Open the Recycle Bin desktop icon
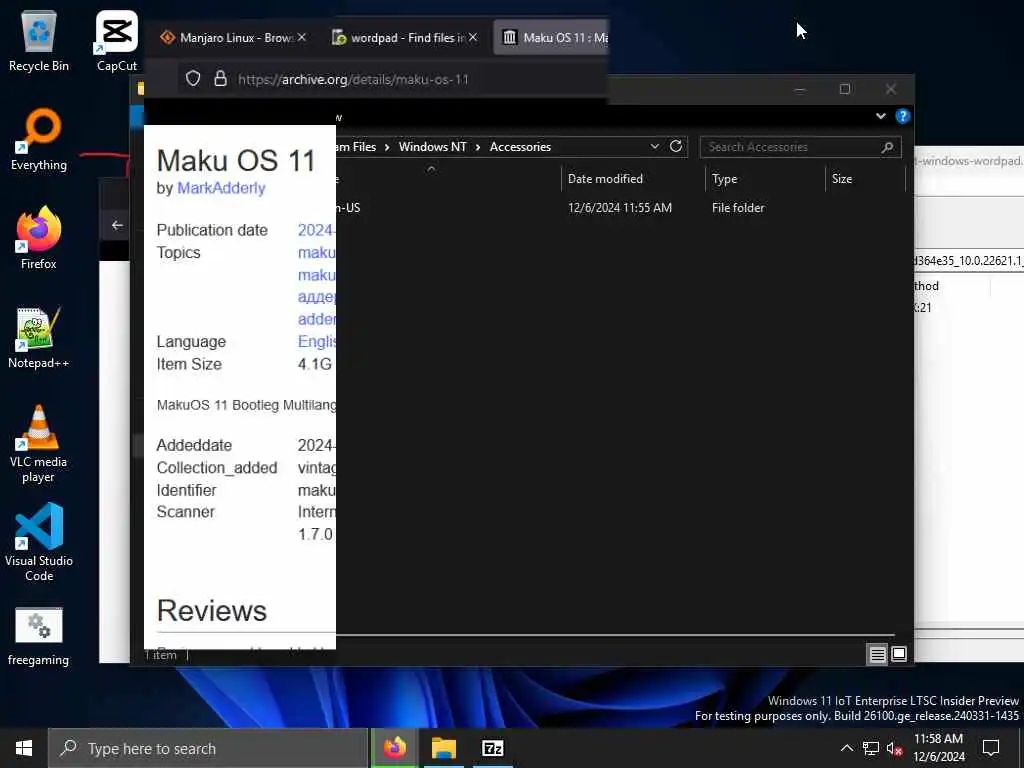Image resolution: width=1024 pixels, height=768 pixels. tap(39, 40)
